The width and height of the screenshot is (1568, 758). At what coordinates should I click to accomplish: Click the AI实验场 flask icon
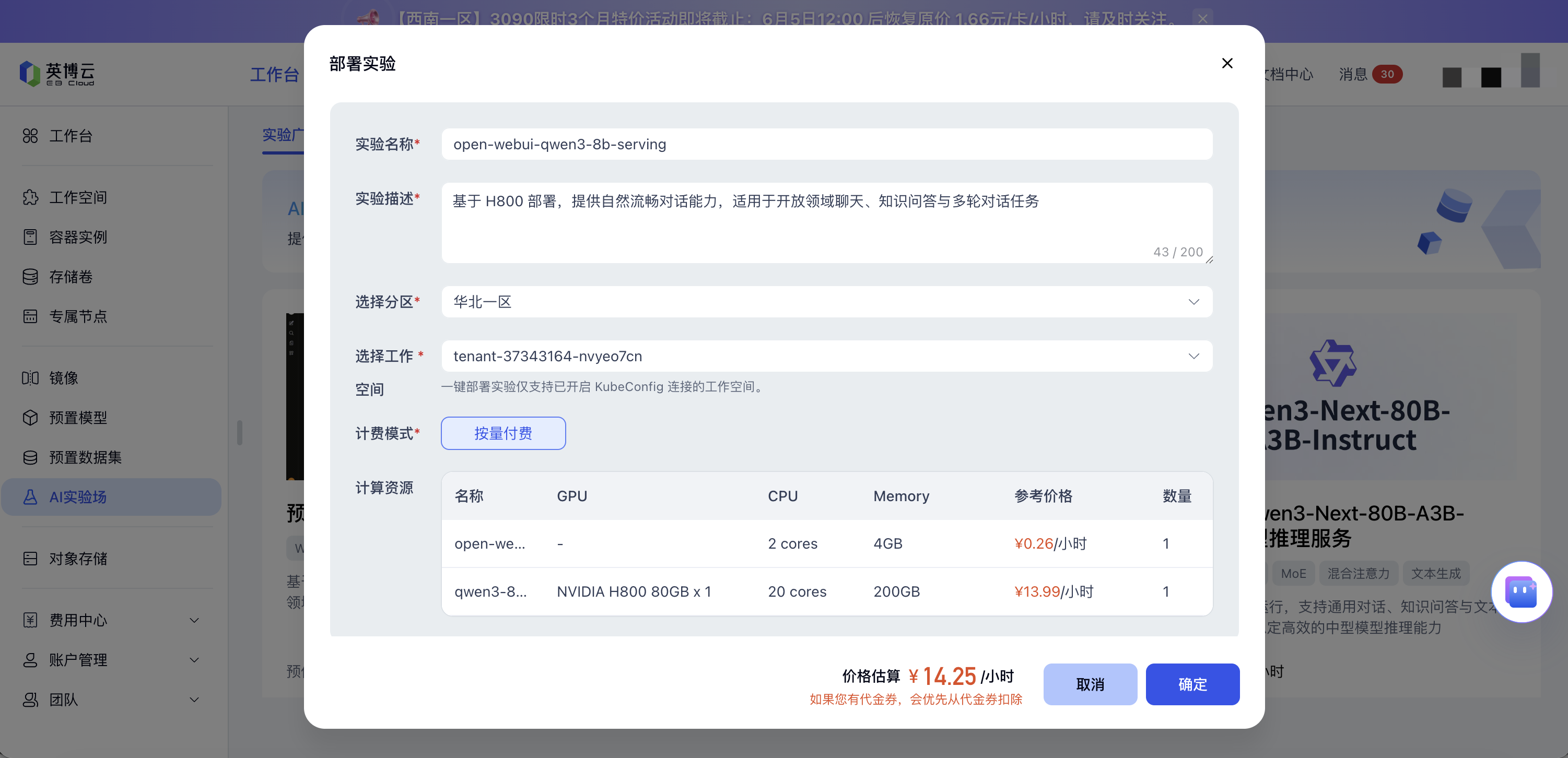(30, 497)
